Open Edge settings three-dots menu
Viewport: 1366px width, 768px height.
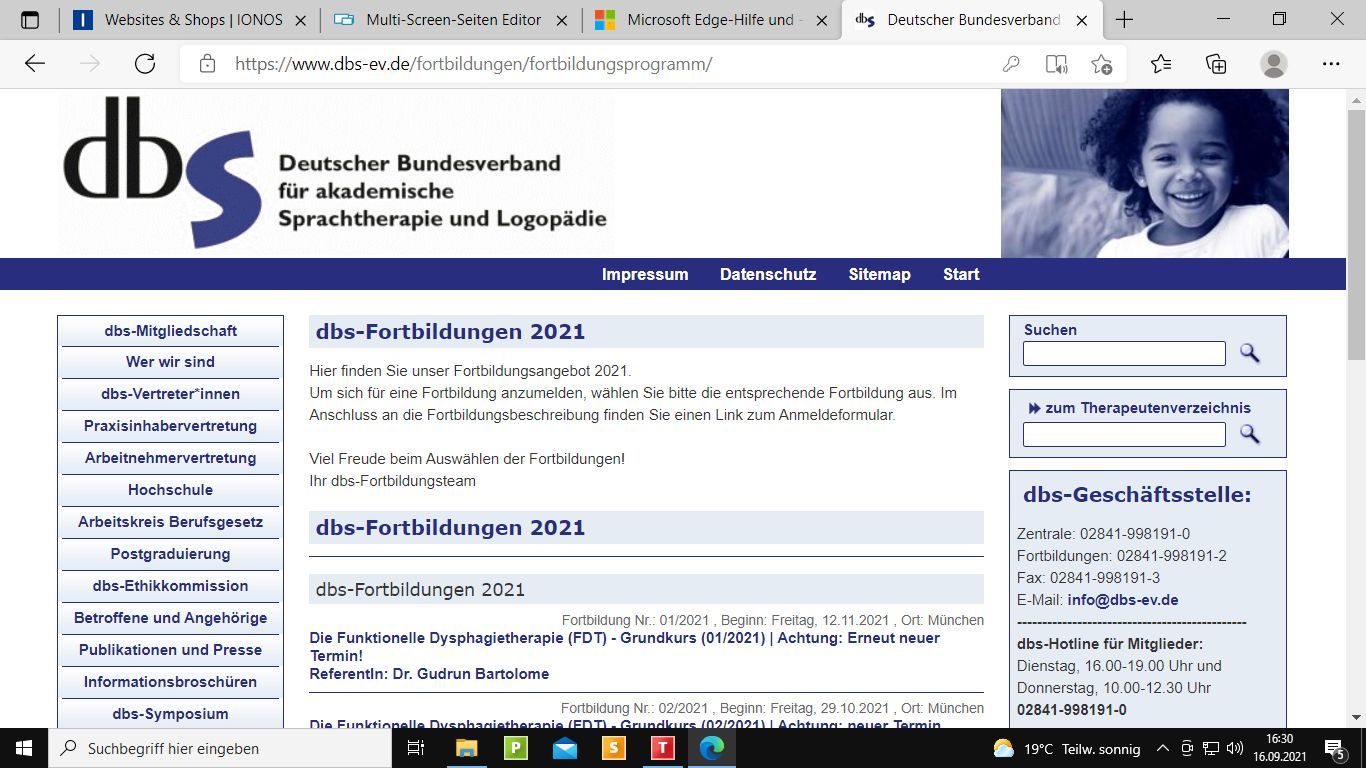pos(1330,64)
